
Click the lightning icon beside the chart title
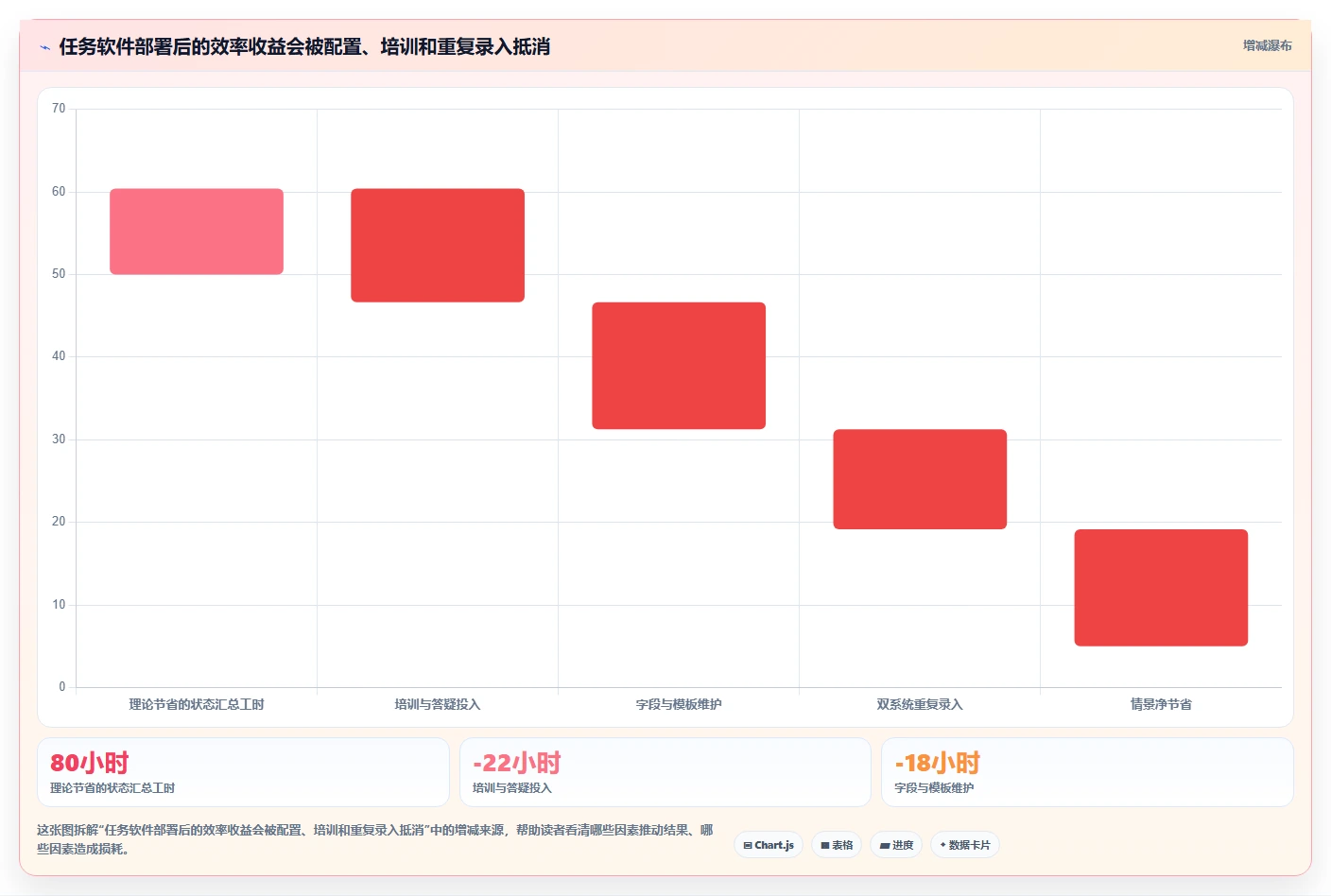(44, 47)
